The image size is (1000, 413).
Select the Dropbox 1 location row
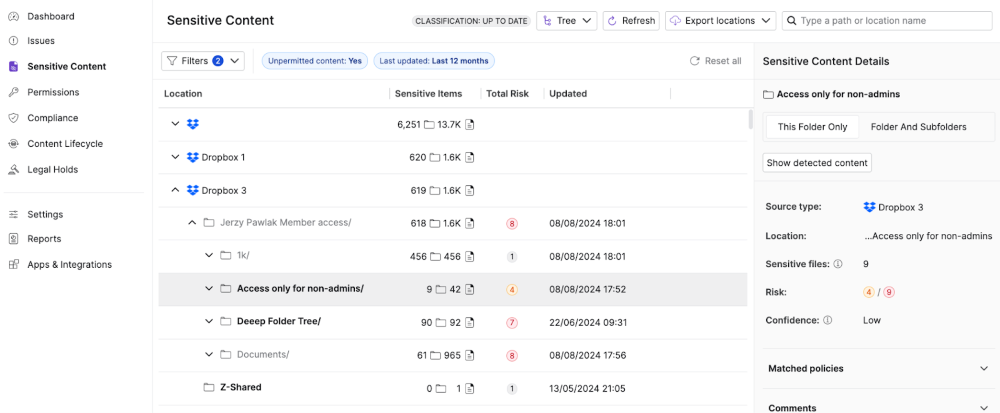pos(453,157)
